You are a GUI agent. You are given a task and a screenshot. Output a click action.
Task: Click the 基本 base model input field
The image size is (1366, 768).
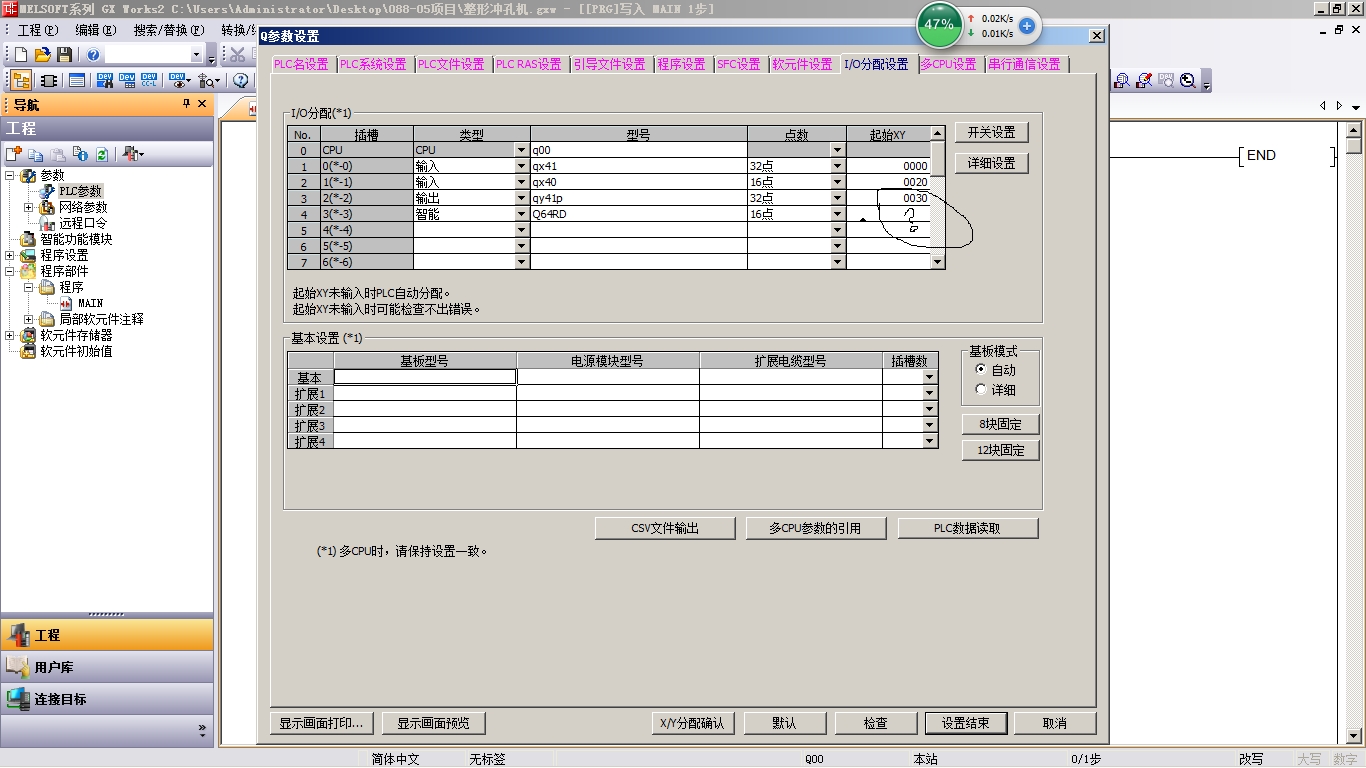425,377
